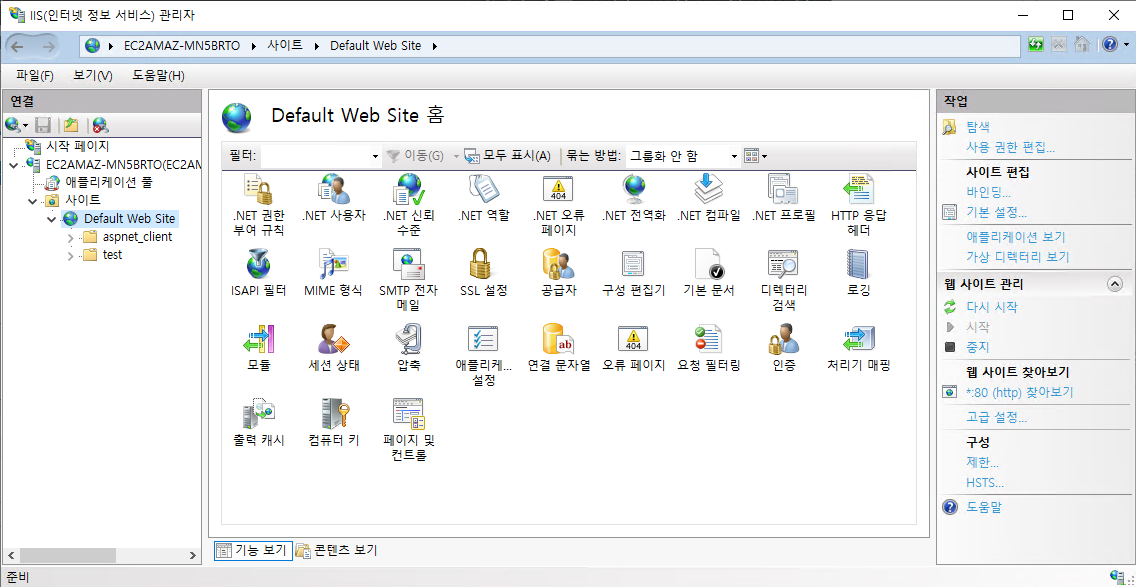Click the delete connection icon in 연결 toolbar
The image size is (1136, 587).
(100, 125)
